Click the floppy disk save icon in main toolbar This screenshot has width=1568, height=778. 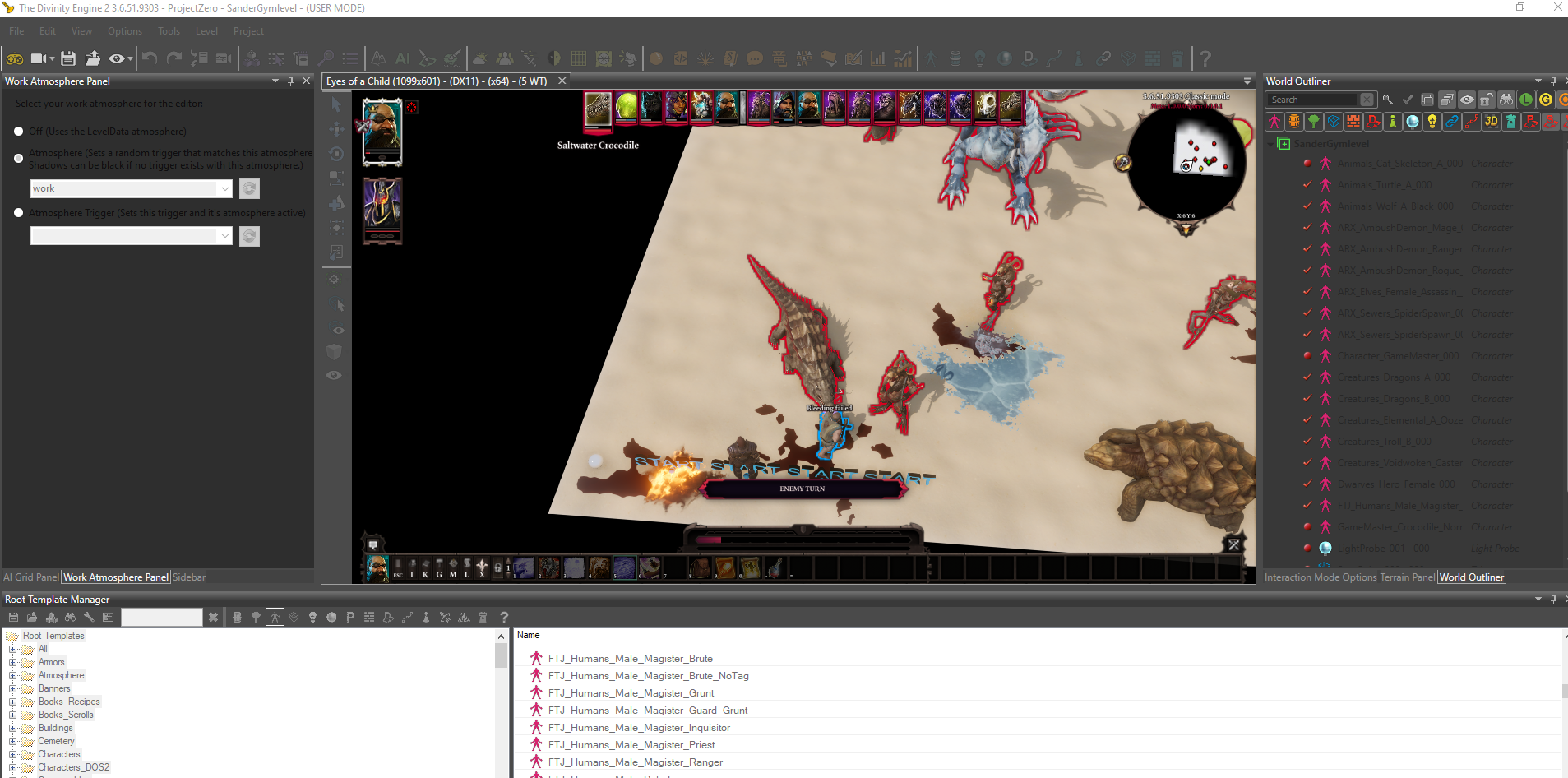[68, 58]
